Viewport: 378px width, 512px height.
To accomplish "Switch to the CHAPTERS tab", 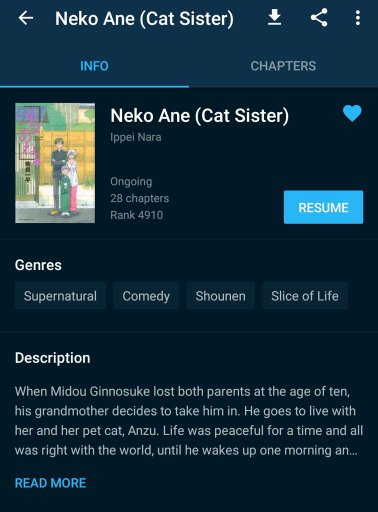I will click(x=283, y=66).
